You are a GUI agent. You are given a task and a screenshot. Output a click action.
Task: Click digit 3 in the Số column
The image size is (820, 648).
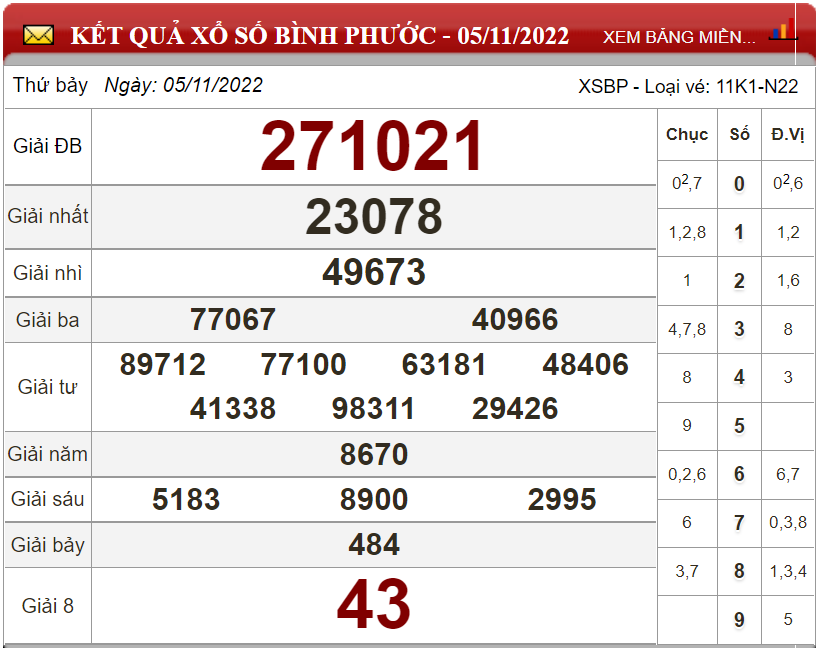739,329
